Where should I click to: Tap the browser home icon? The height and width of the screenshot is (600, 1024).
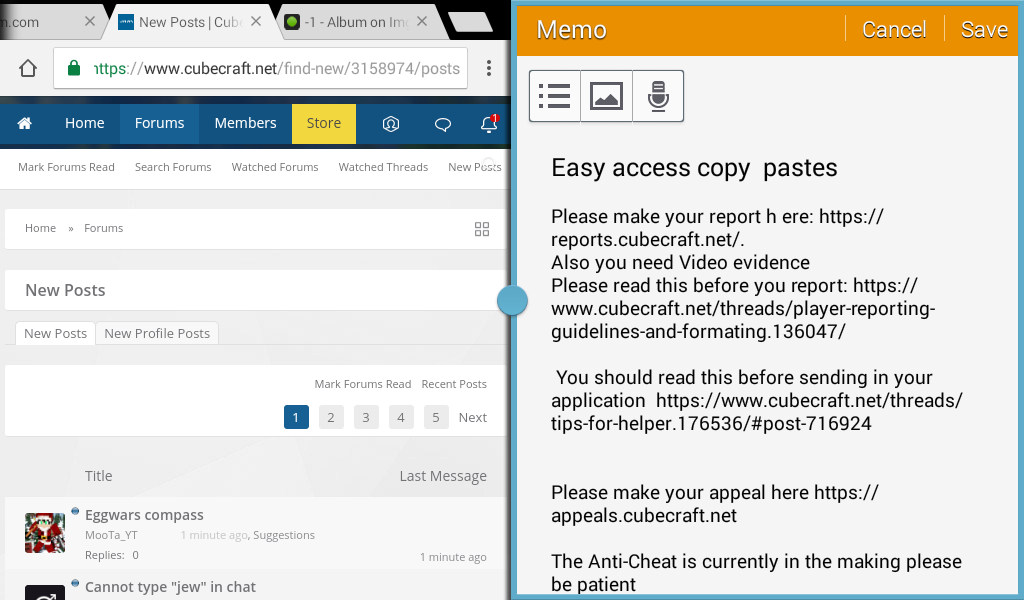pos(27,68)
